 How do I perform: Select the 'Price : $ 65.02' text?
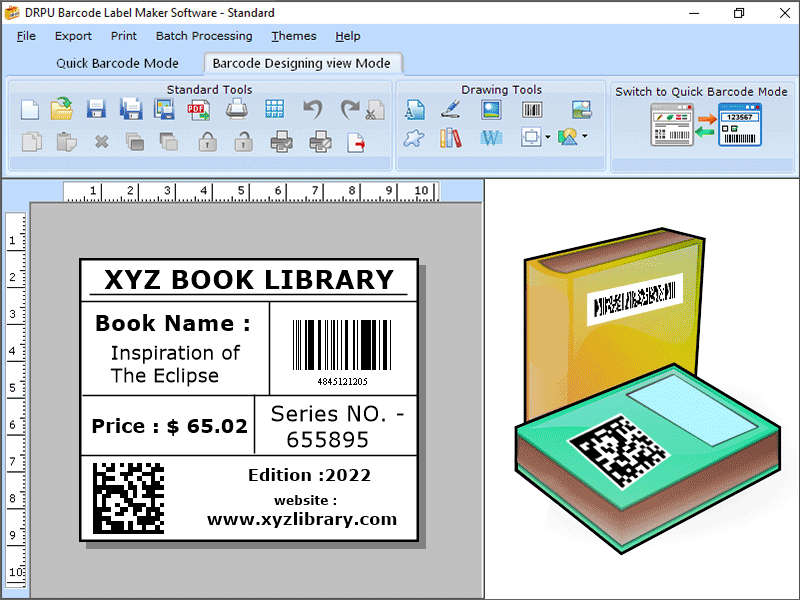coord(169,426)
